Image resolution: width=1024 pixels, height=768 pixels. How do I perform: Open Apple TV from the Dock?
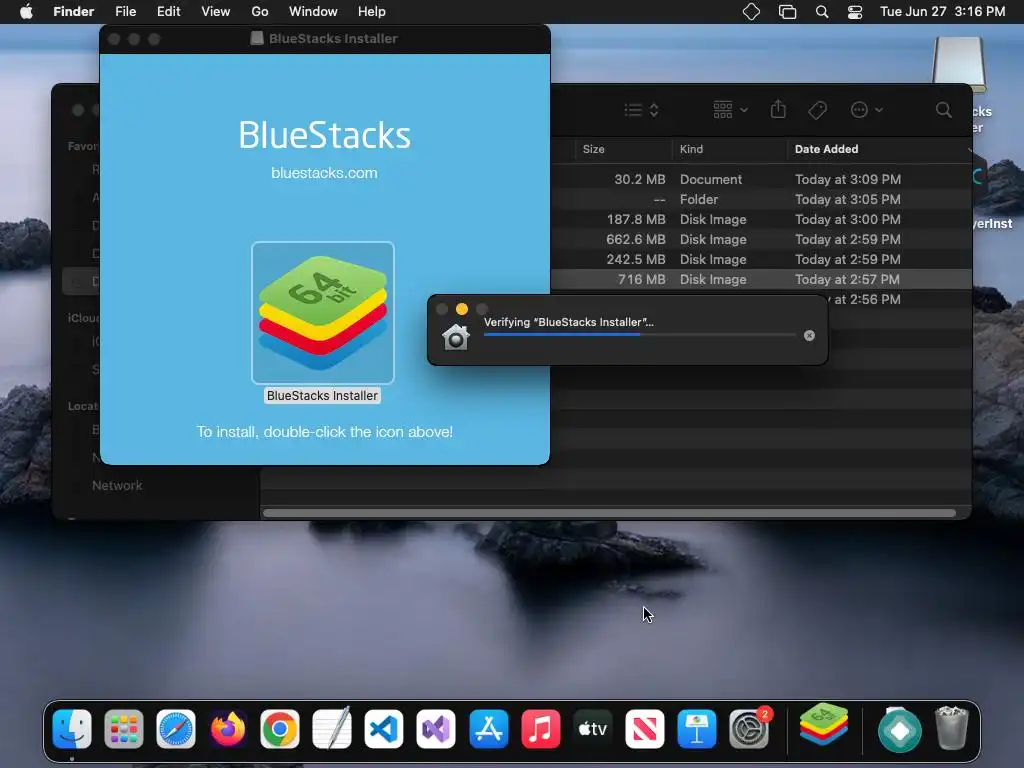pos(592,729)
